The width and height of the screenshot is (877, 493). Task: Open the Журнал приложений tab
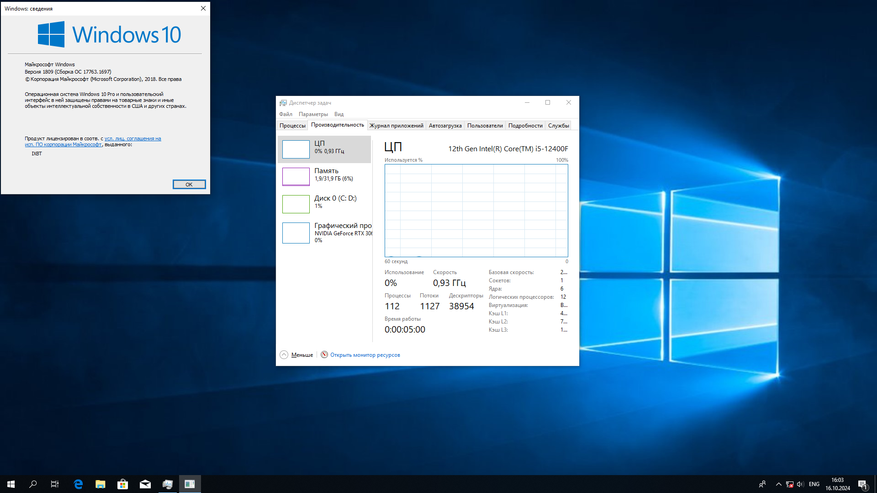(396, 126)
